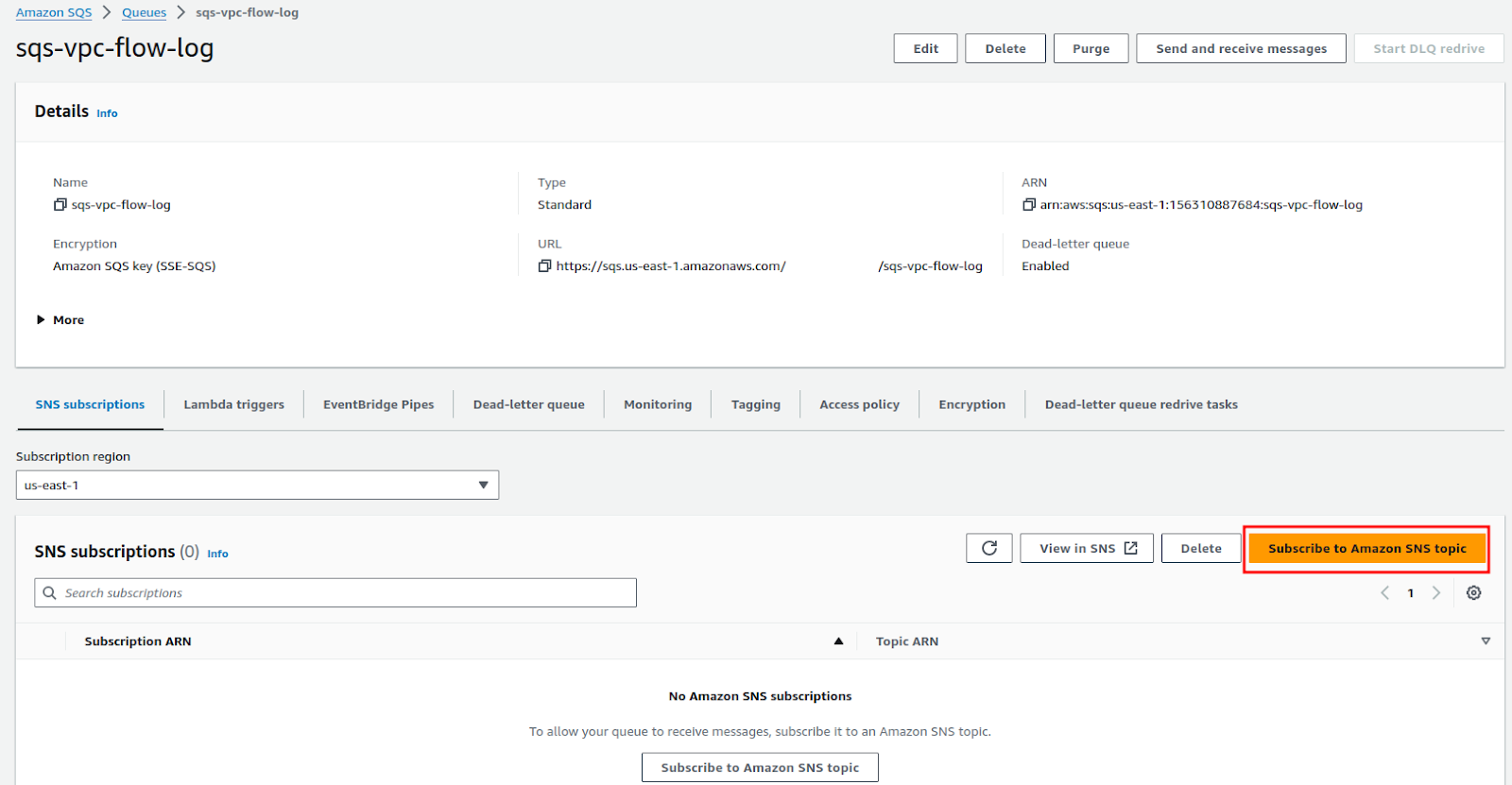Open Send and receive messages
The image size is (1512, 785).
1241,48
